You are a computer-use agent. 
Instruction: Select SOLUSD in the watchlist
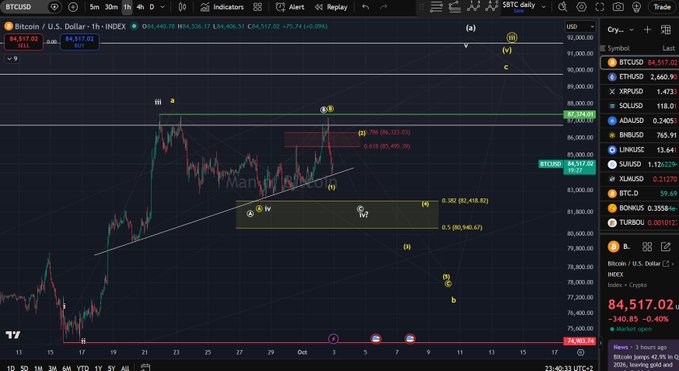pyautogui.click(x=640, y=106)
